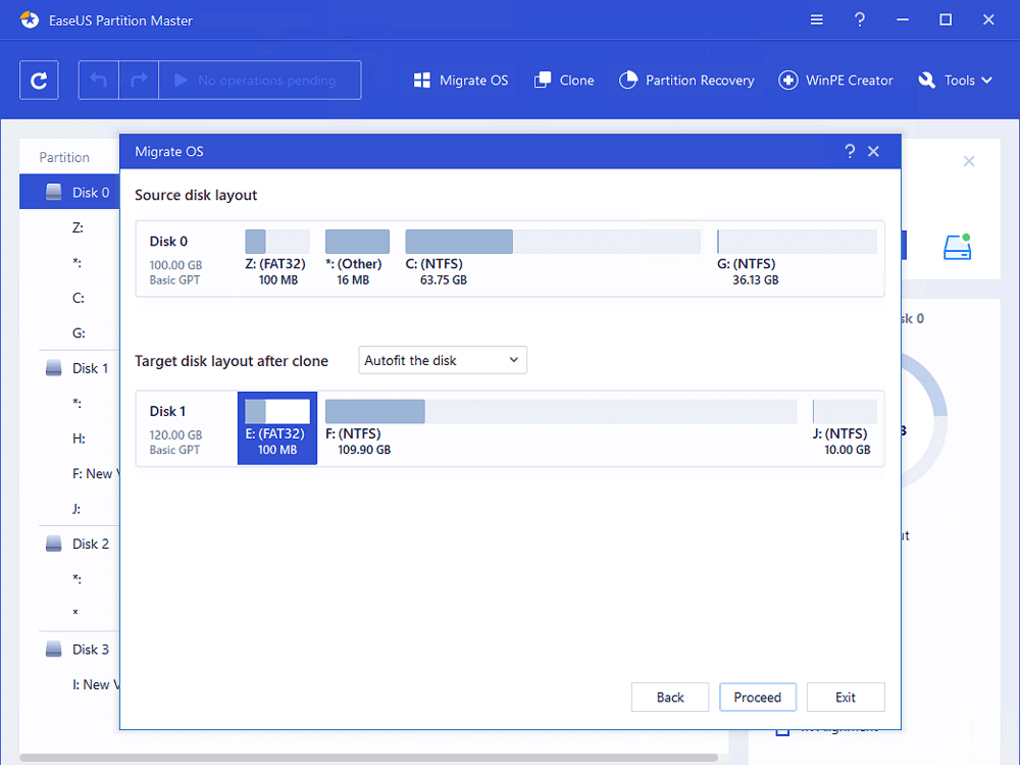Click the Source disk layout heading
Image resolution: width=1020 pixels, height=765 pixels.
[196, 195]
